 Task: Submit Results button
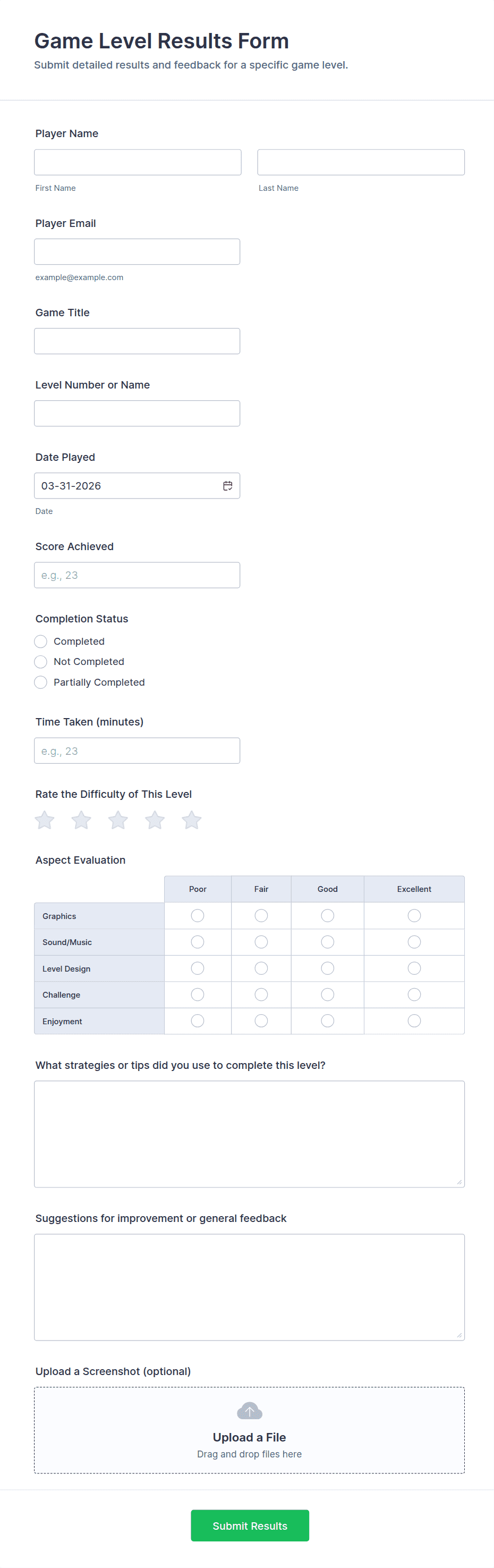point(250,1525)
